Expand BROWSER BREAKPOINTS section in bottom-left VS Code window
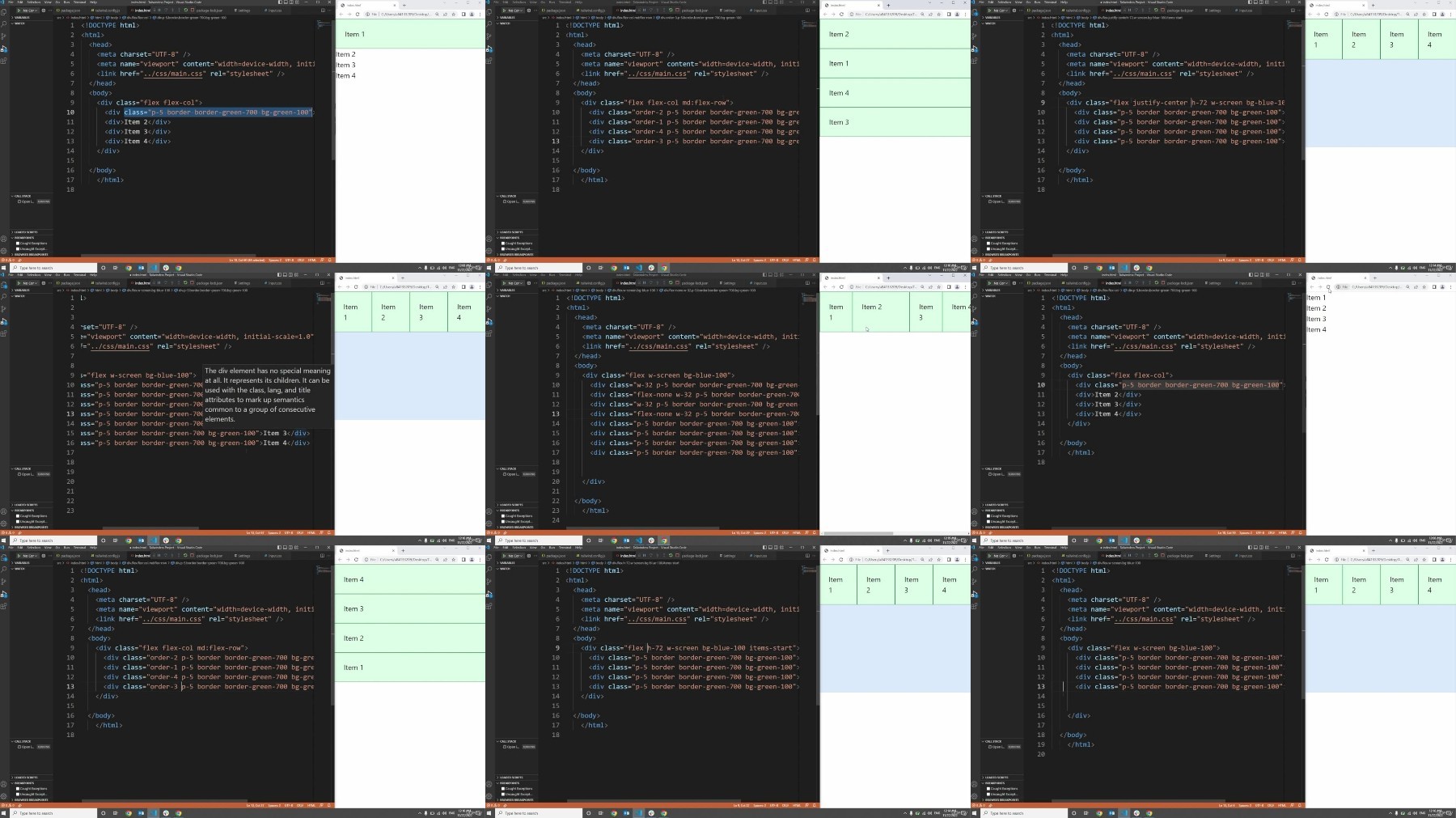Viewport: 1456px width, 818px height. [x=31, y=799]
